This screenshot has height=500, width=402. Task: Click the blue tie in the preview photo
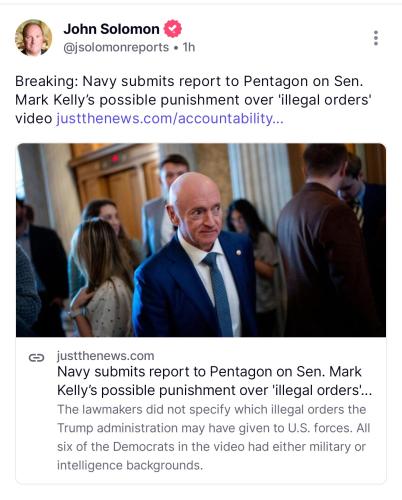[x=219, y=293]
